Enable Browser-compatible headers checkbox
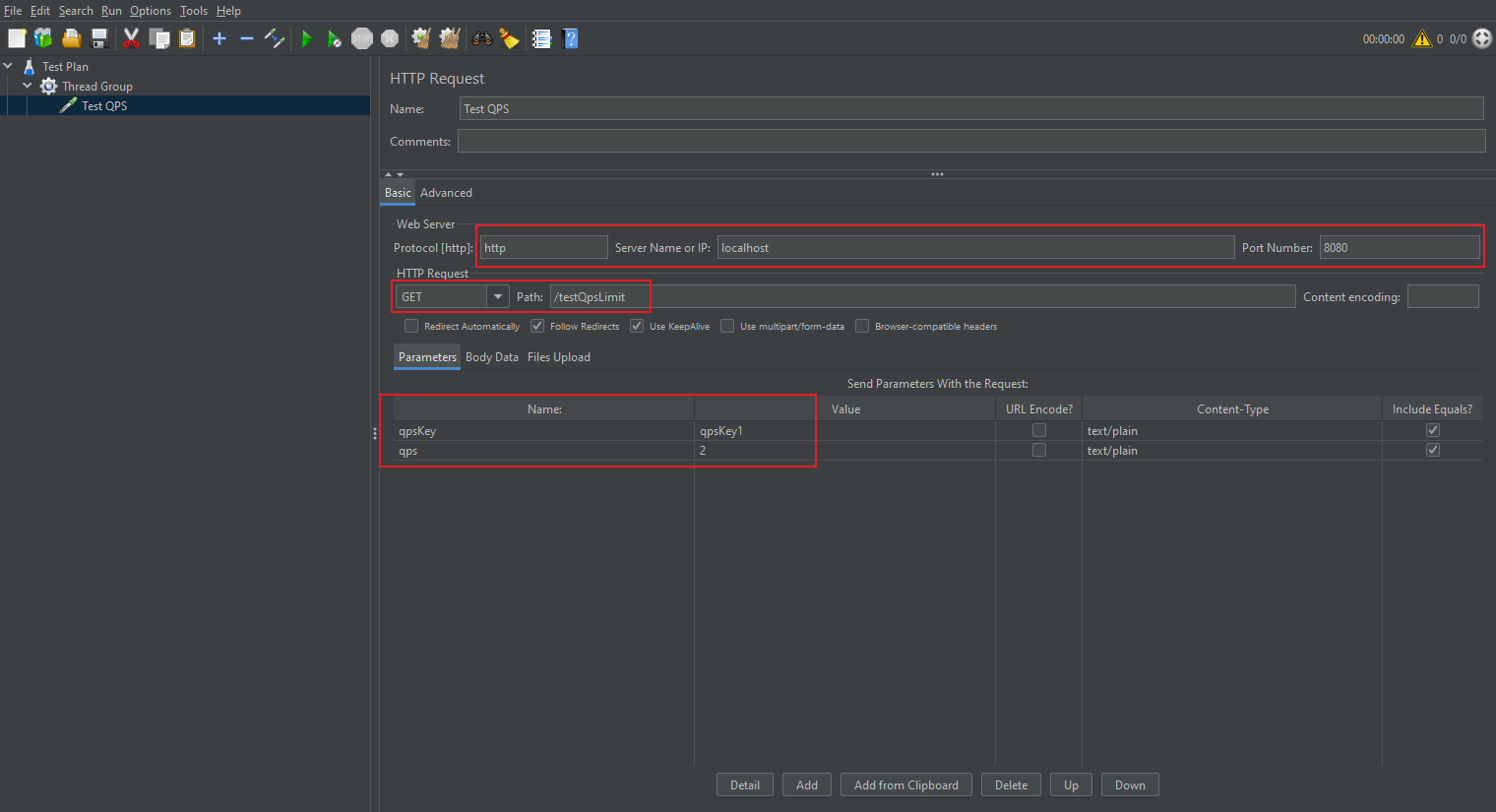The image size is (1496, 812). tap(862, 326)
